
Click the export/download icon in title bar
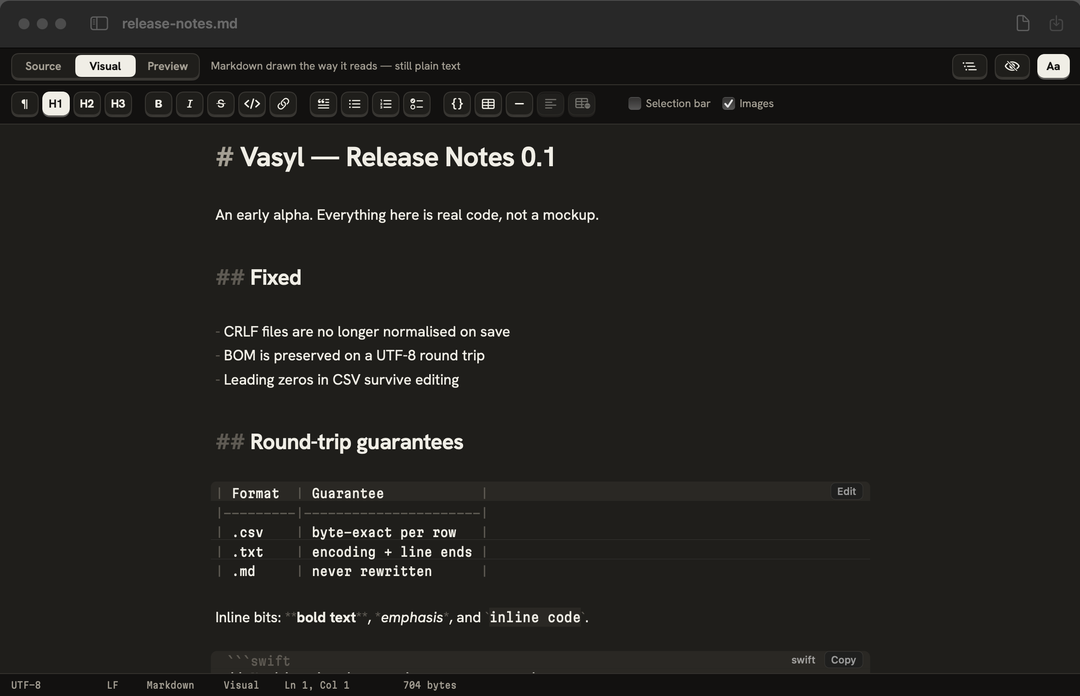[1056, 23]
